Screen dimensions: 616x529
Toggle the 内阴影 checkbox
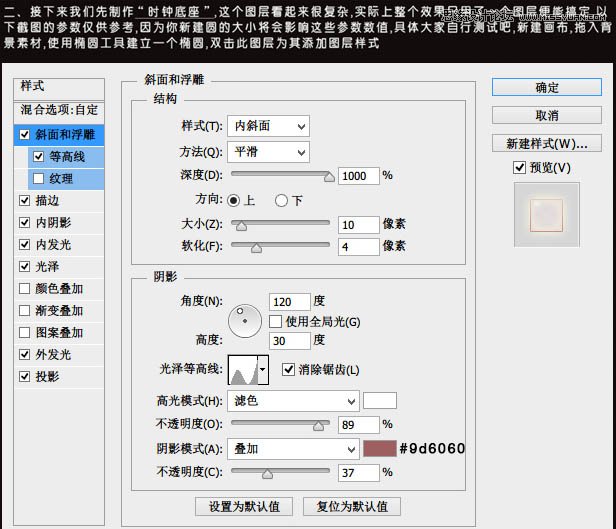point(24,223)
